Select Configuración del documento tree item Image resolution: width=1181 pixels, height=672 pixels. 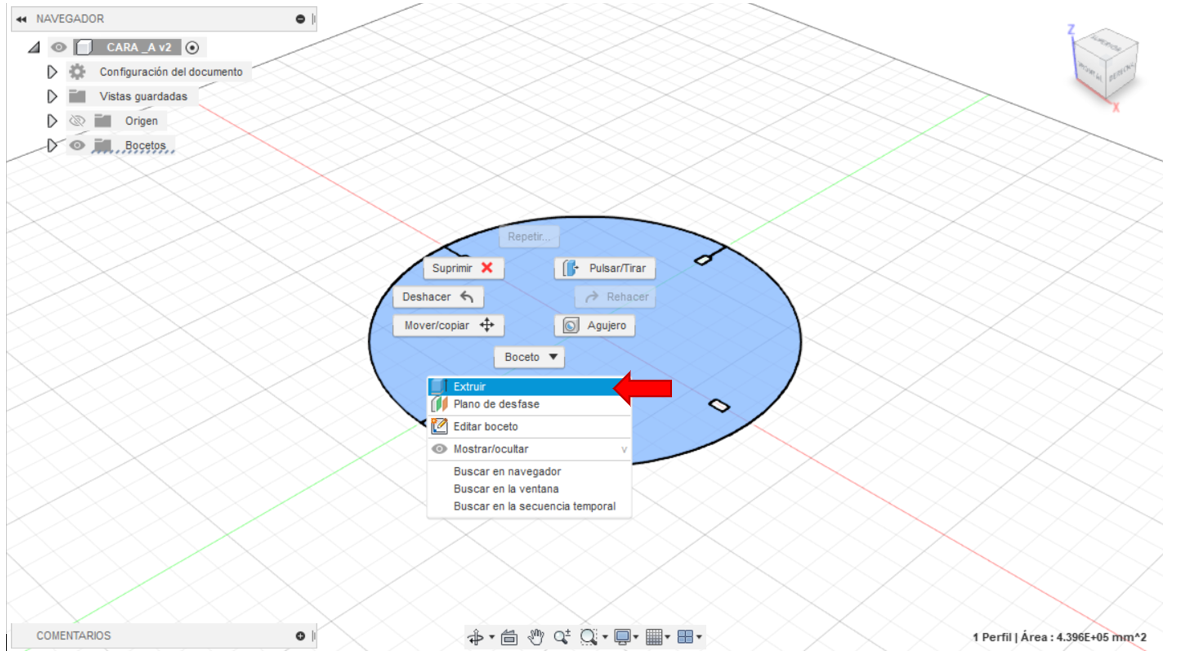171,72
